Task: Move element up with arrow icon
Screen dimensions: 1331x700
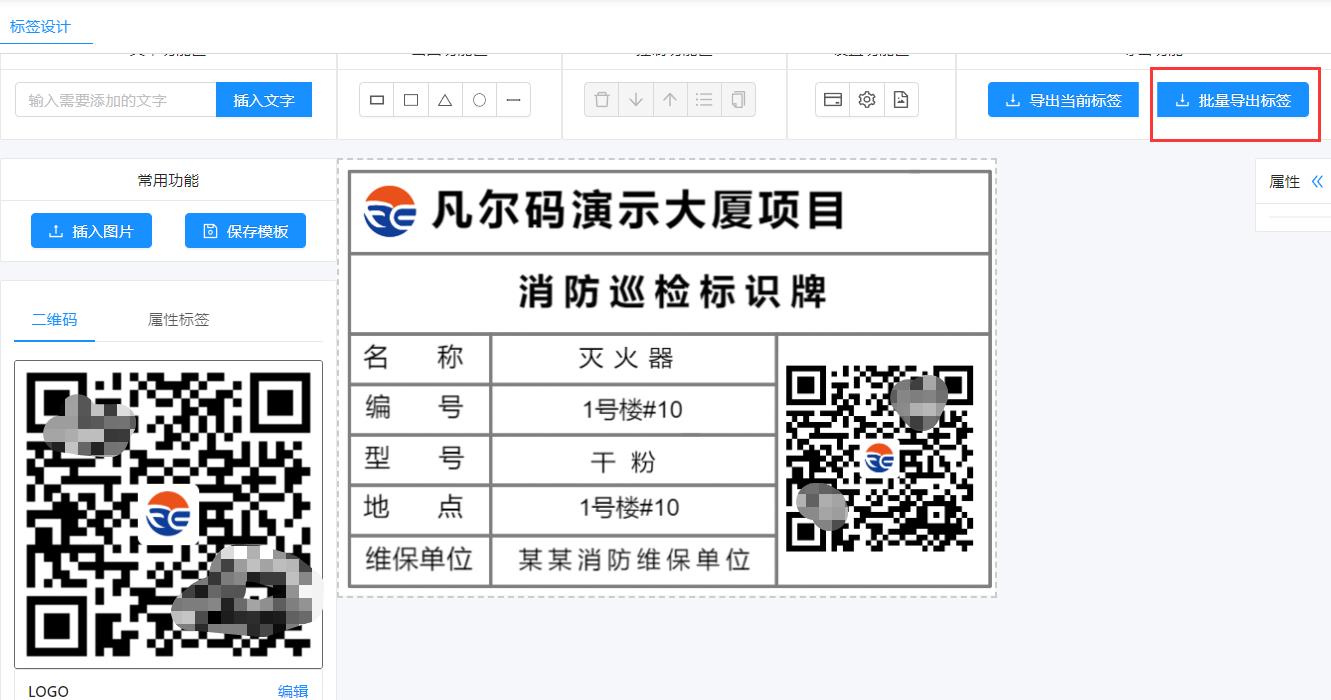Action: click(670, 100)
